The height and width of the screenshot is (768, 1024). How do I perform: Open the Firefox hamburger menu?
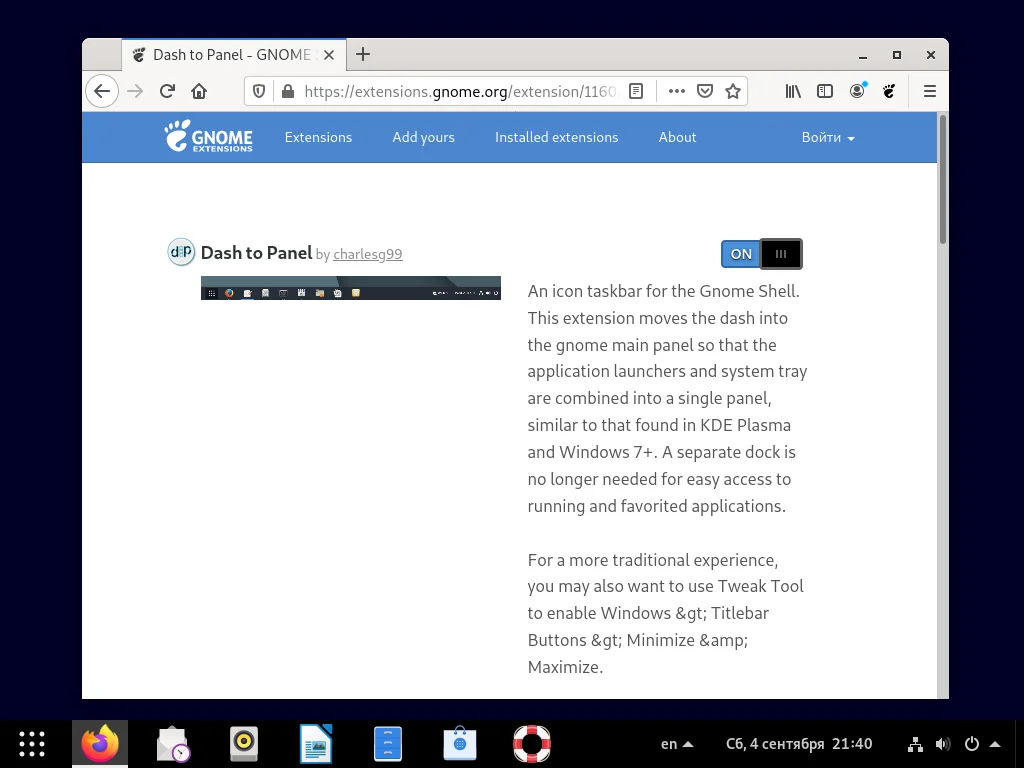pos(929,91)
